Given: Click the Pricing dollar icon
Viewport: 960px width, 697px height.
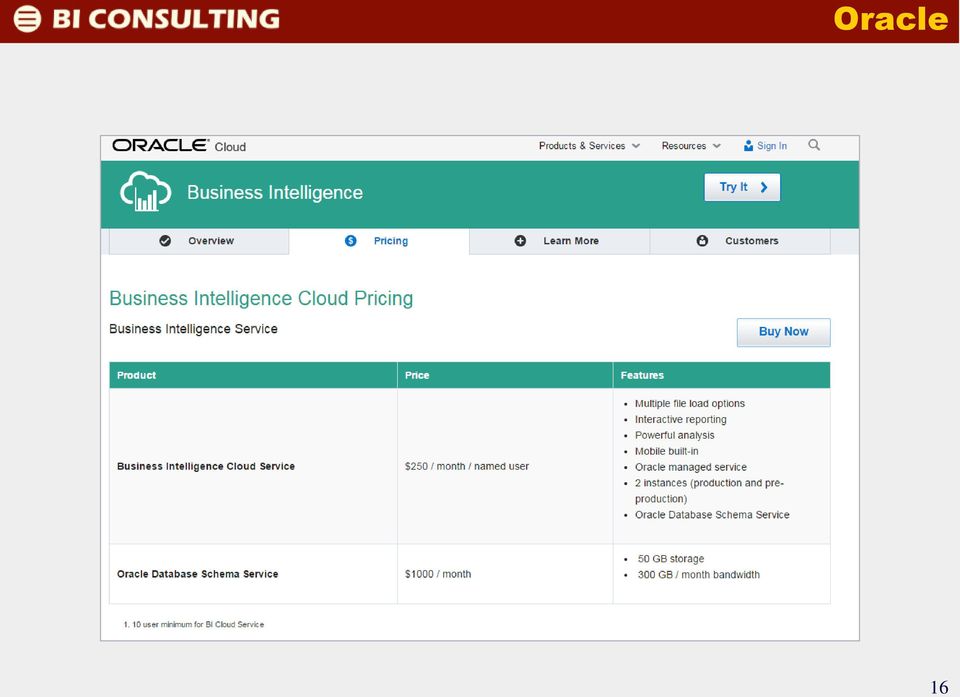Looking at the screenshot, I should pyautogui.click(x=350, y=241).
